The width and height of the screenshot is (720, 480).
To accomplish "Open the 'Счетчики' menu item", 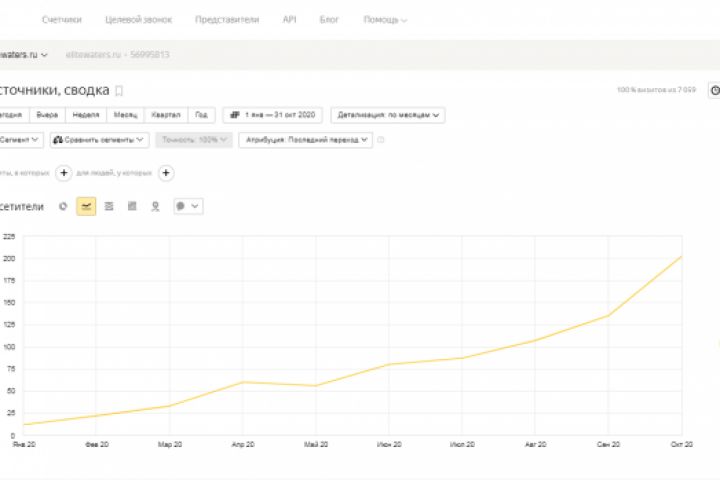I will [x=63, y=19].
